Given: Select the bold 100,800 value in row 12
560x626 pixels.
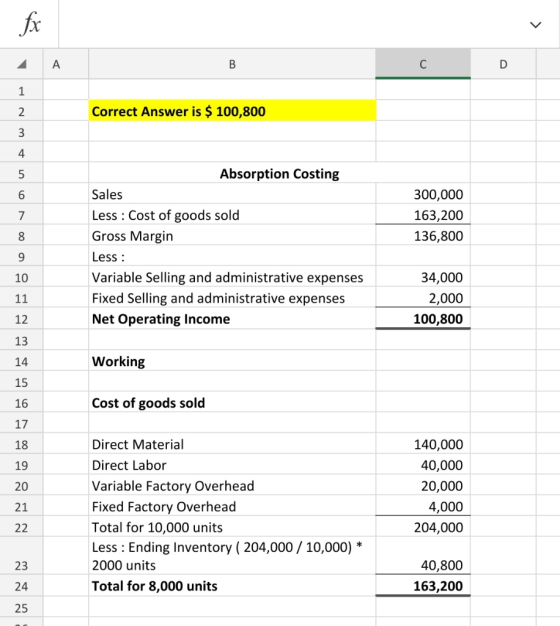Looking at the screenshot, I should tap(423, 319).
